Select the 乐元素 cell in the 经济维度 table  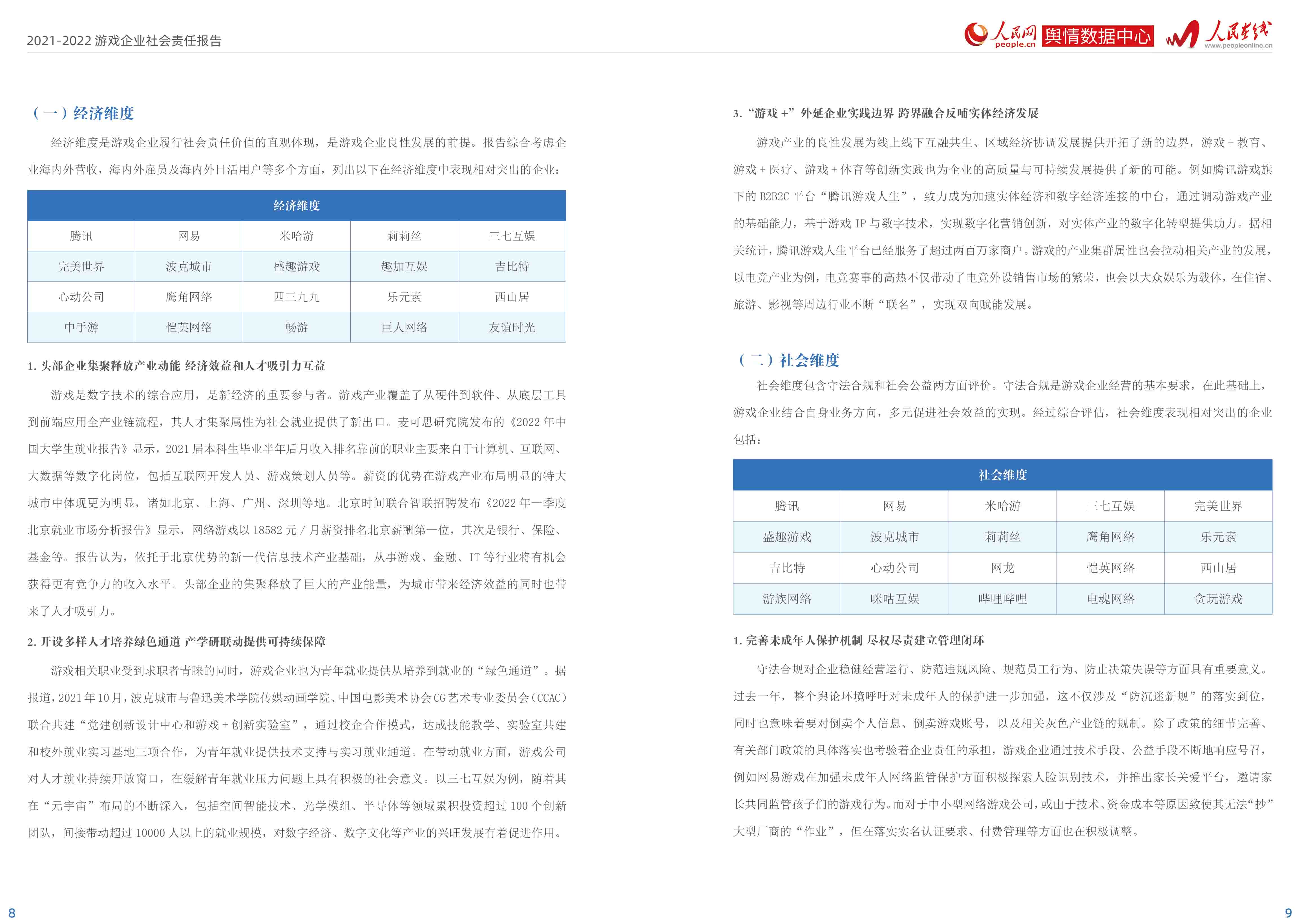pos(405,297)
